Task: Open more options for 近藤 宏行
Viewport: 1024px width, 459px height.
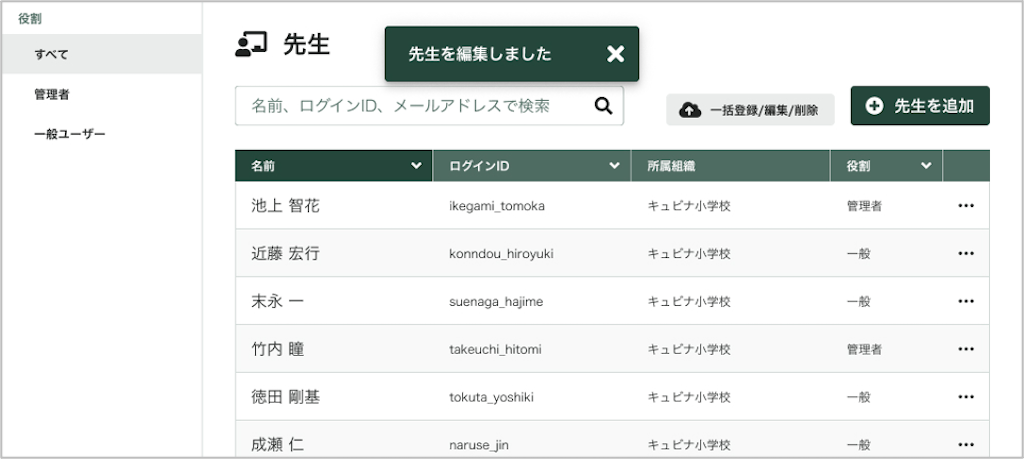Action: point(966,253)
